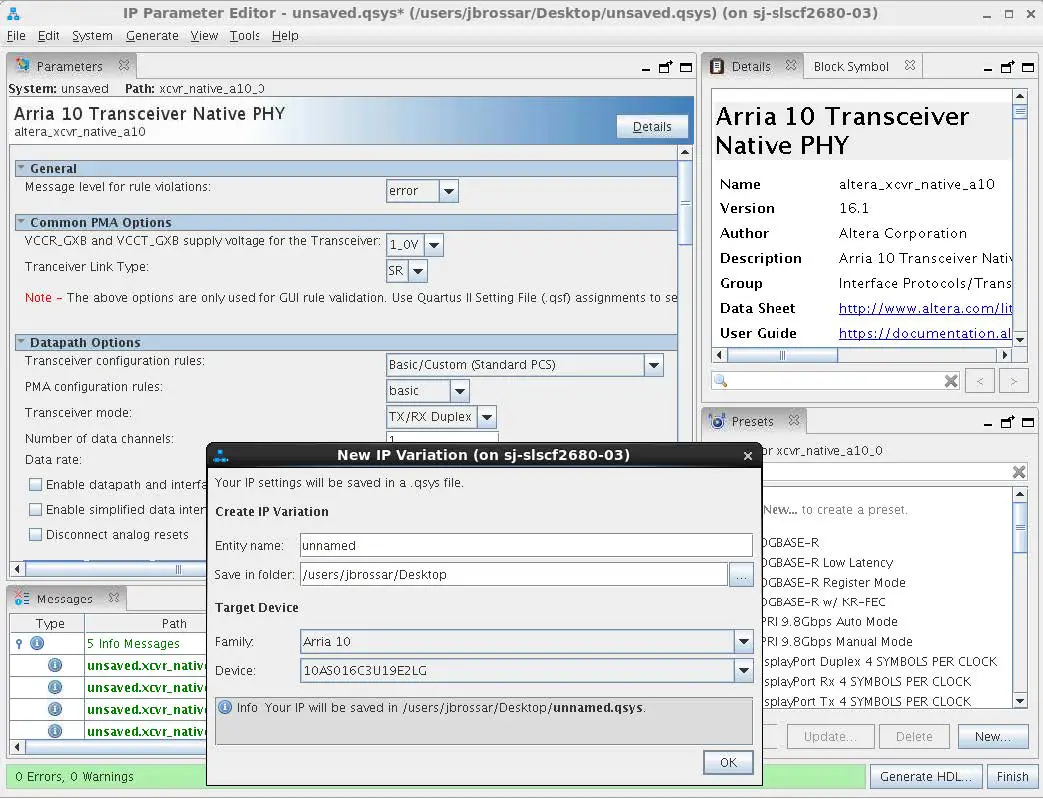Minimize the Presets panel
This screenshot has width=1043, height=799.
click(988, 424)
